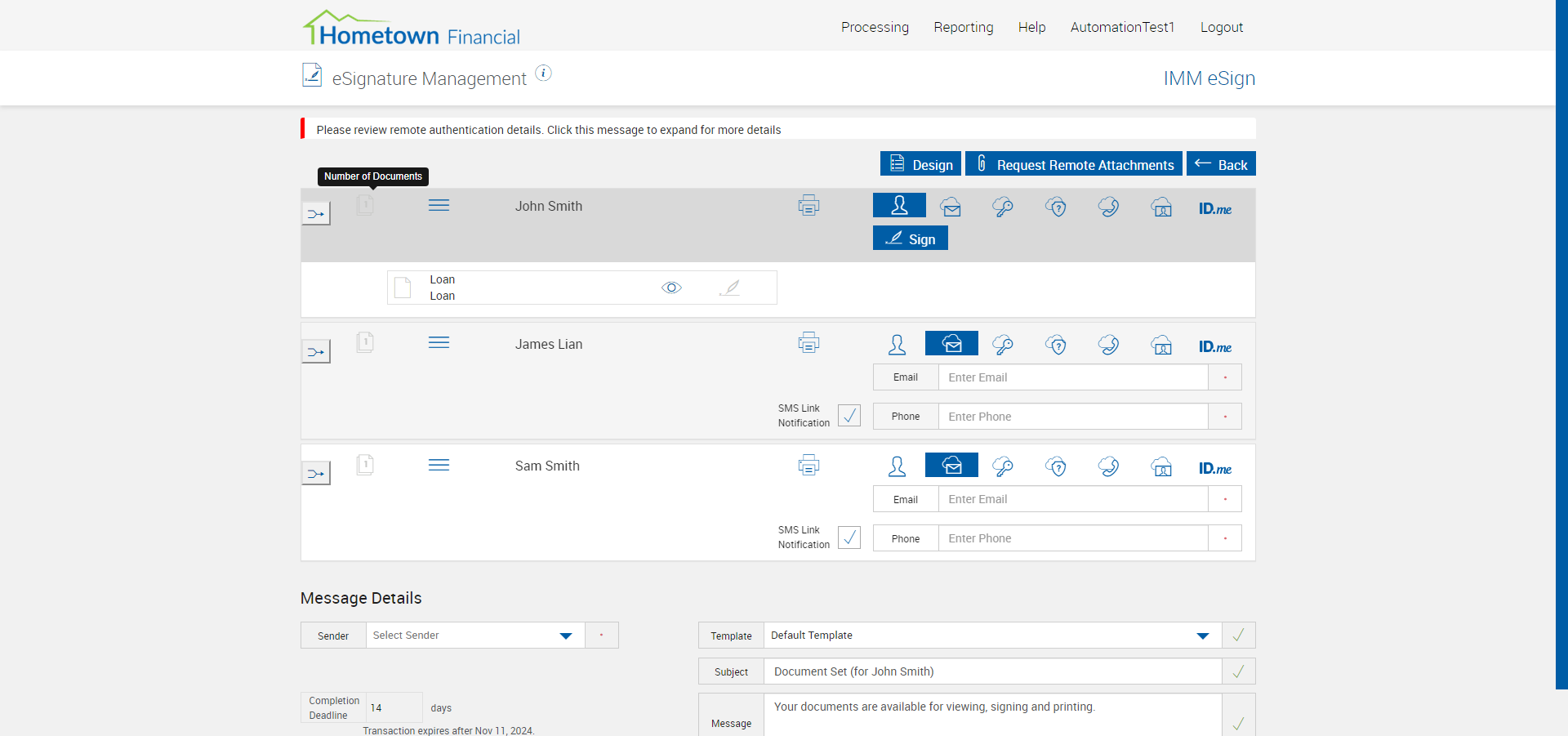This screenshot has width=1568, height=736.
Task: Select email authentication icon for John Smith
Action: click(951, 207)
